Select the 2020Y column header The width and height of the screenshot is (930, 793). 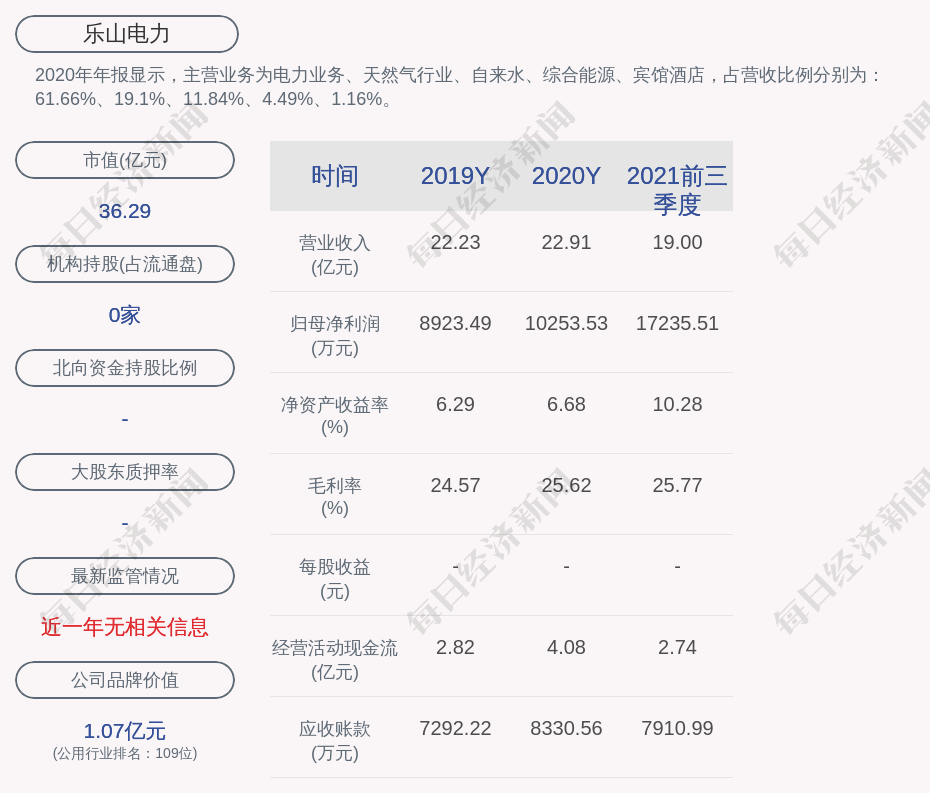566,176
